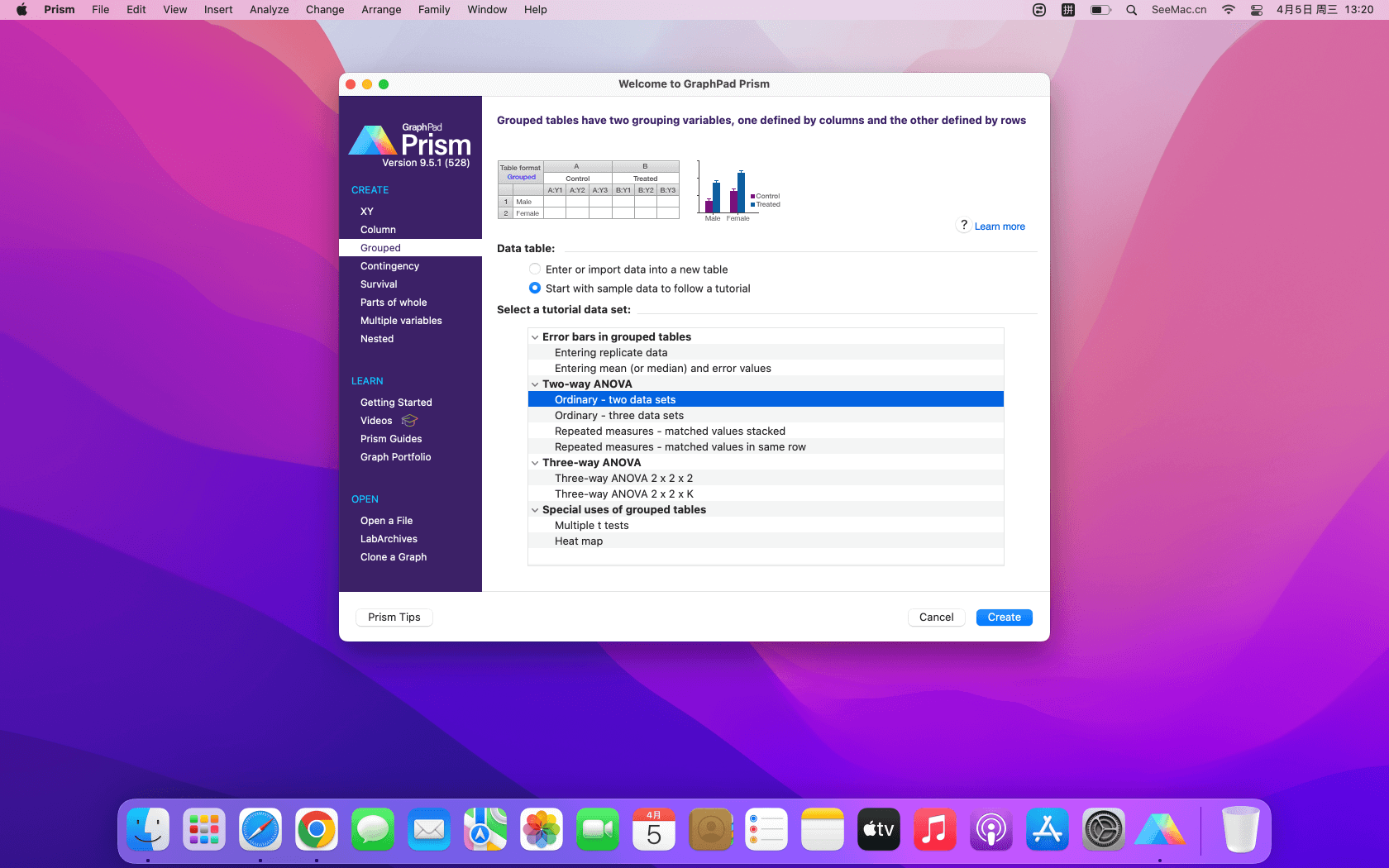The height and width of the screenshot is (868, 1389).
Task: Launch System Preferences from the dock
Action: coord(1104,829)
